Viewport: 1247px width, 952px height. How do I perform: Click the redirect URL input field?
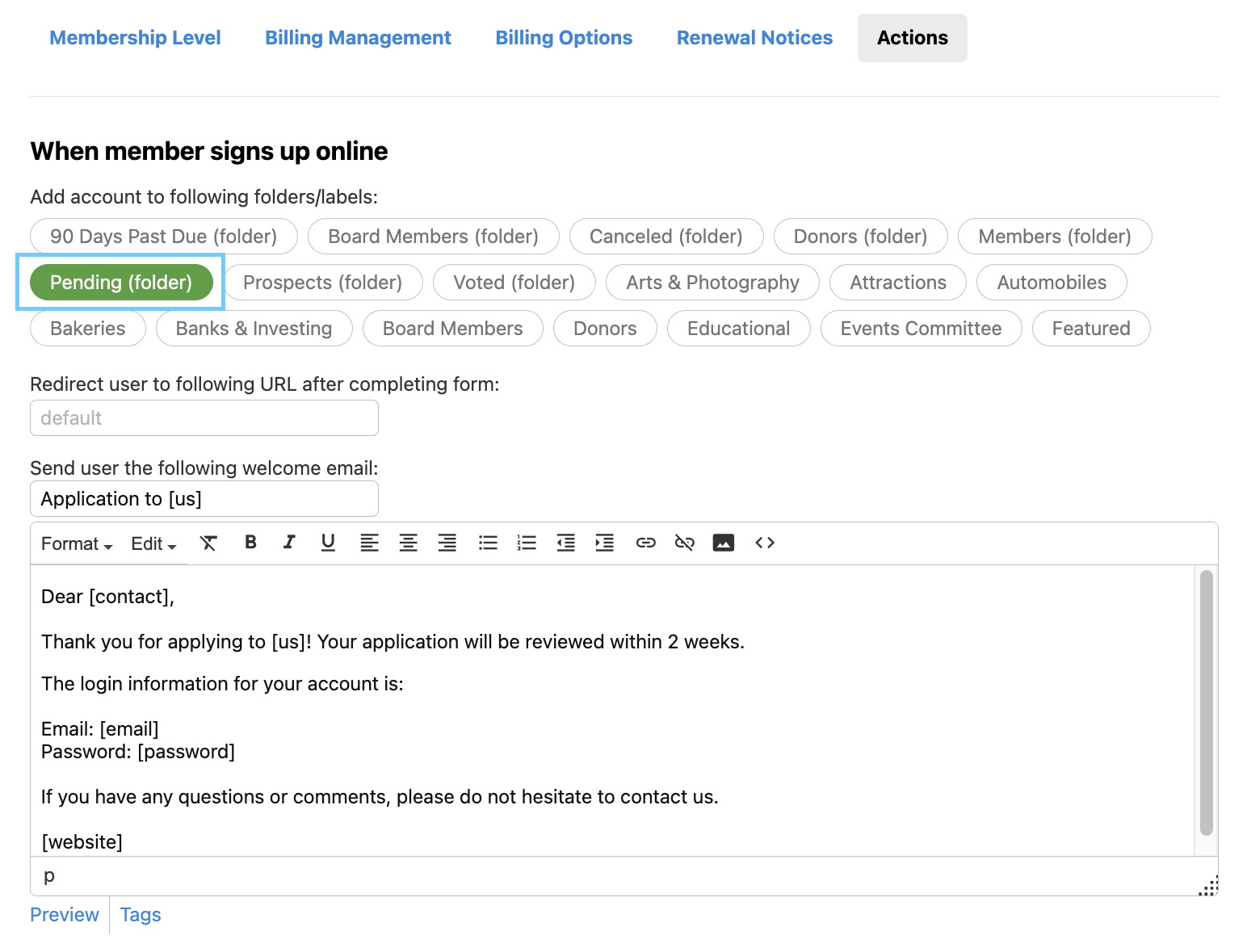[204, 418]
